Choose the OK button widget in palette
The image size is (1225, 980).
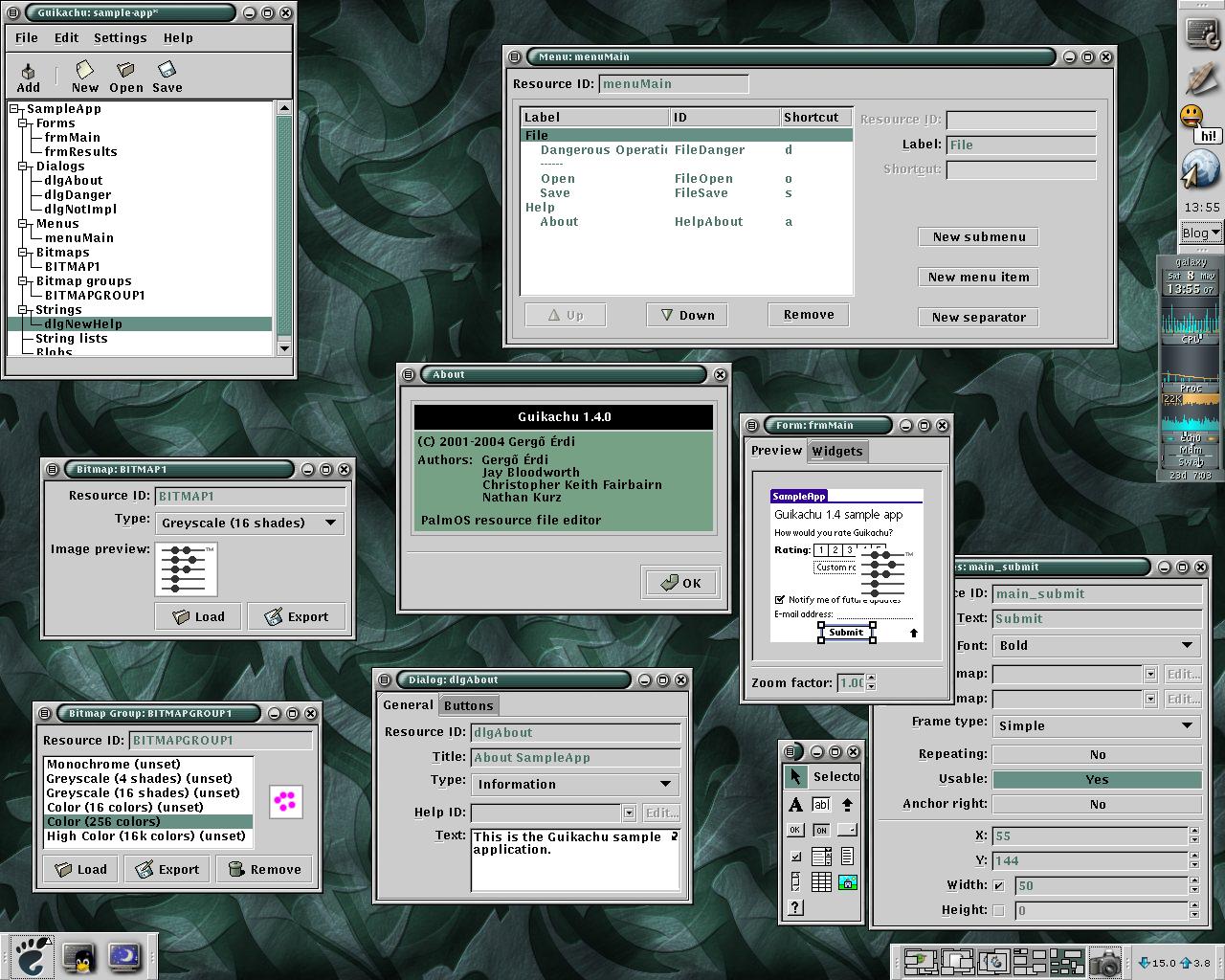795,830
